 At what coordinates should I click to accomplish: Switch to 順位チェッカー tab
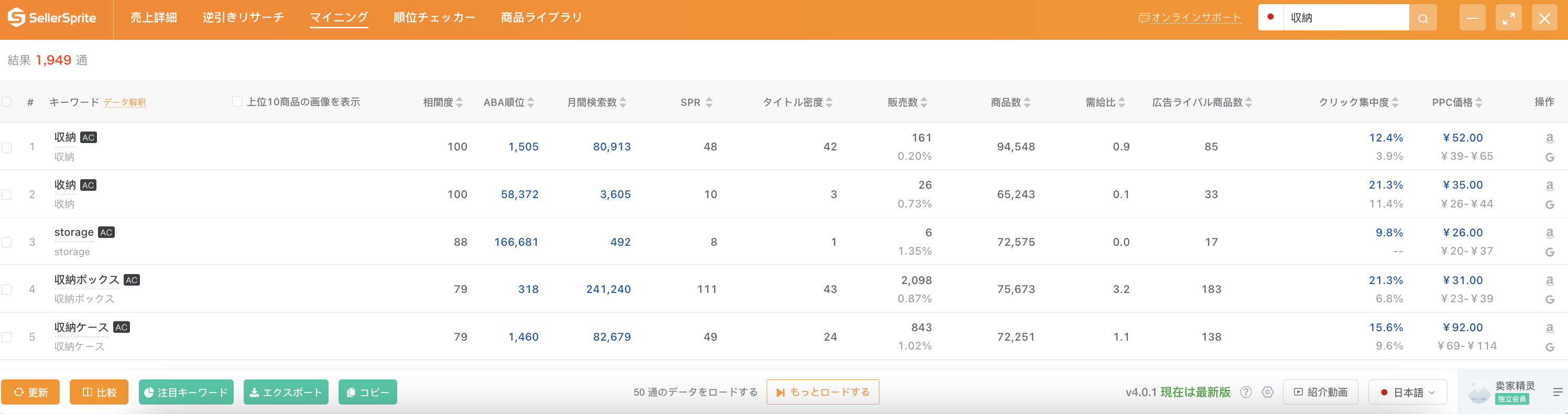(434, 18)
